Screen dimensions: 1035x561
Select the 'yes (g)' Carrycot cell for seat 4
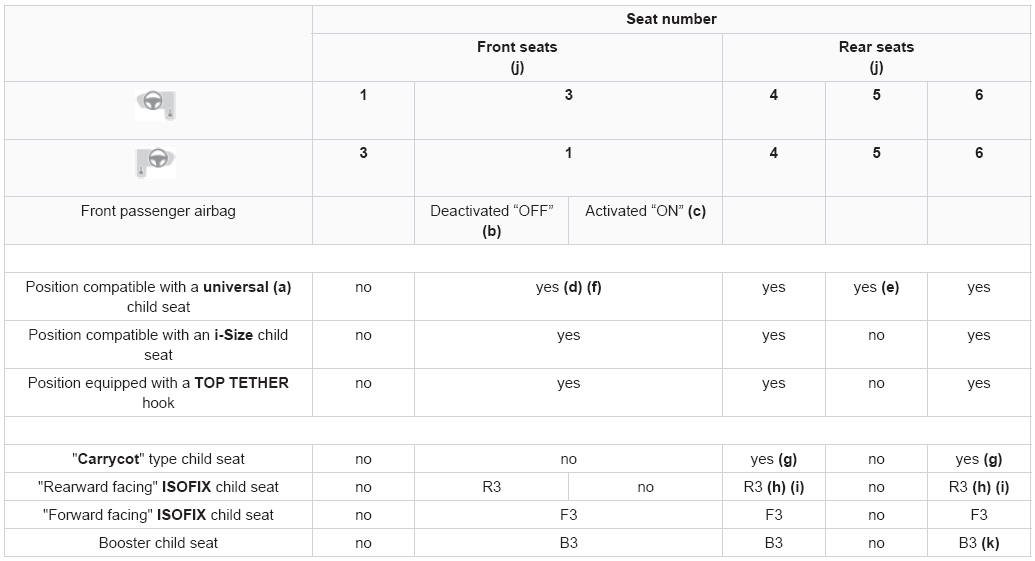[774, 459]
